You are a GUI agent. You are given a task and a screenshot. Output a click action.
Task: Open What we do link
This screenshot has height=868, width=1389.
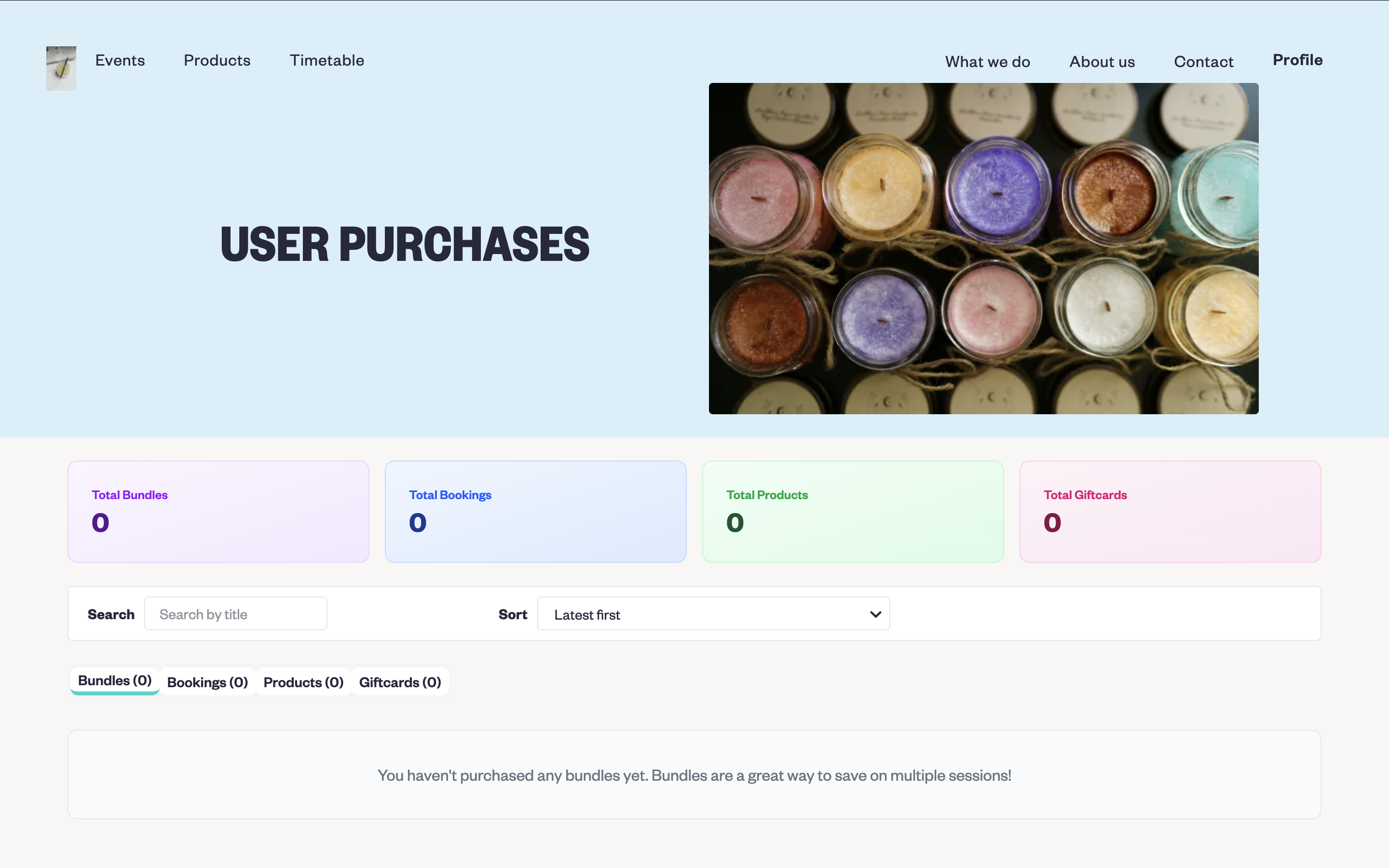click(x=987, y=62)
